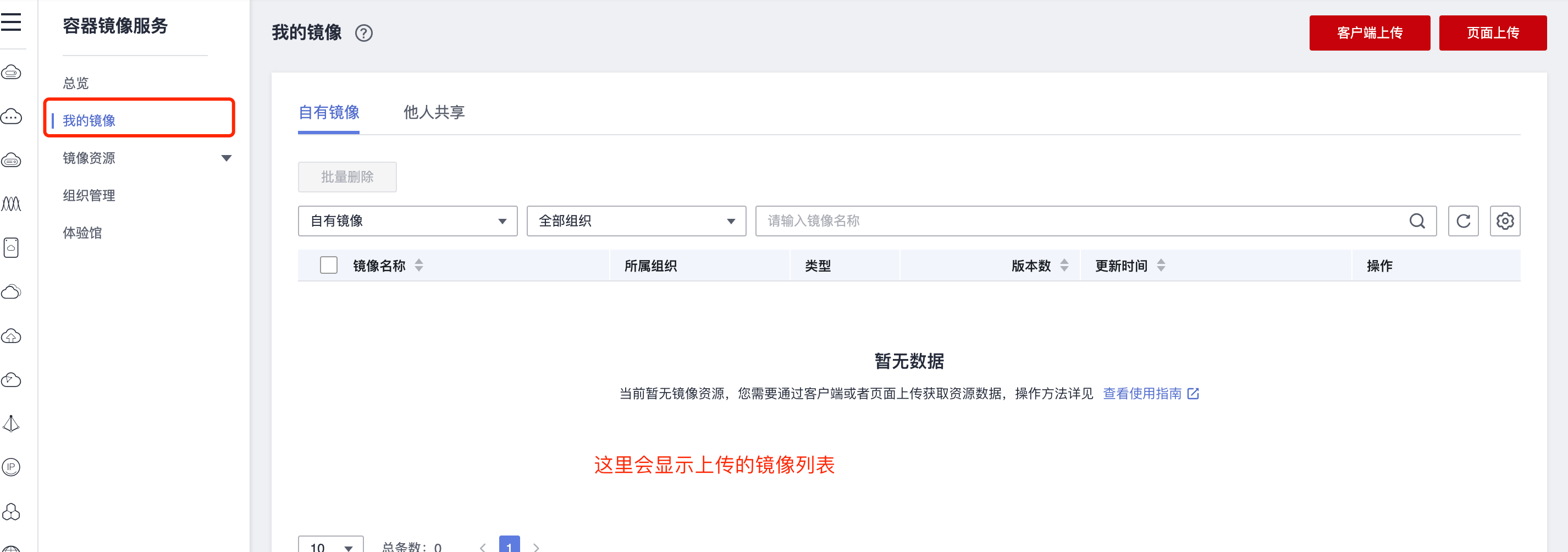Select 组织管理 in the sidebar
Viewport: 1568px width, 552px height.
coord(89,195)
